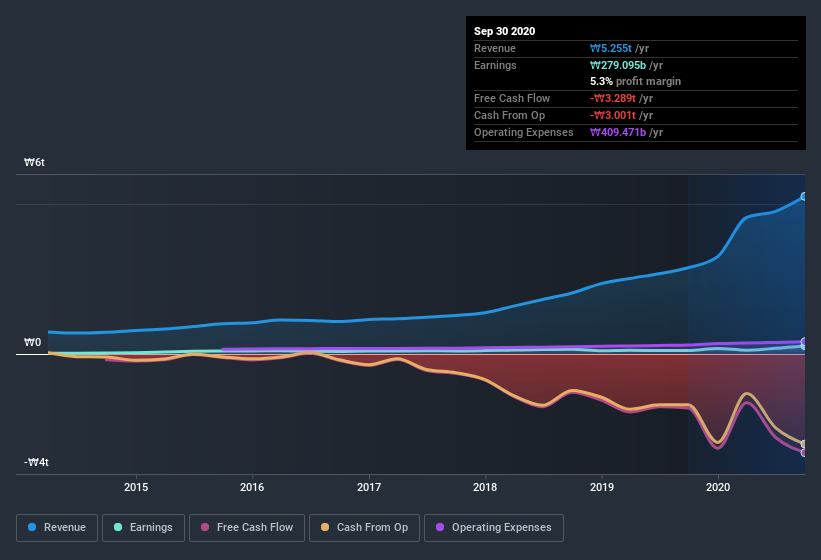Toggle the Operating Expenses legend item
This screenshot has width=821, height=560.
(493, 527)
